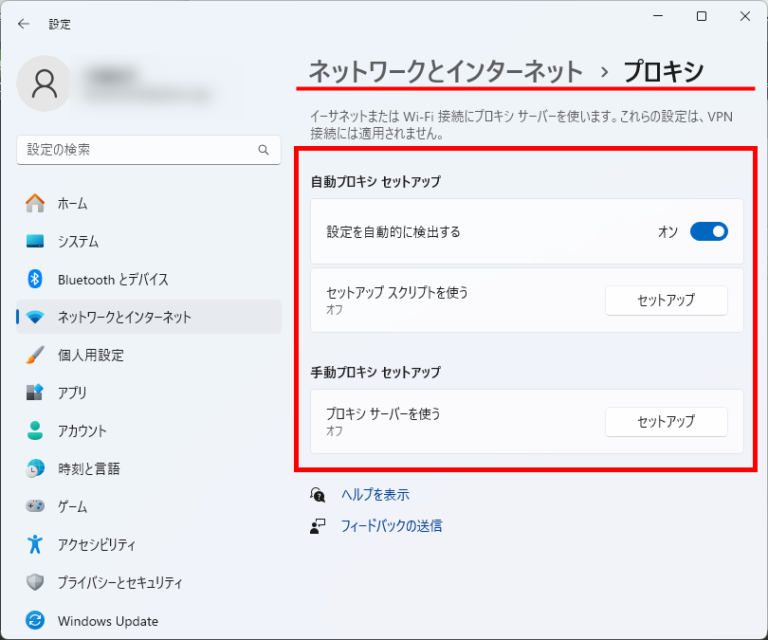Click the 個人用設定 paintbrush icon
Viewport: 768px width, 640px height.
pyautogui.click(x=35, y=355)
